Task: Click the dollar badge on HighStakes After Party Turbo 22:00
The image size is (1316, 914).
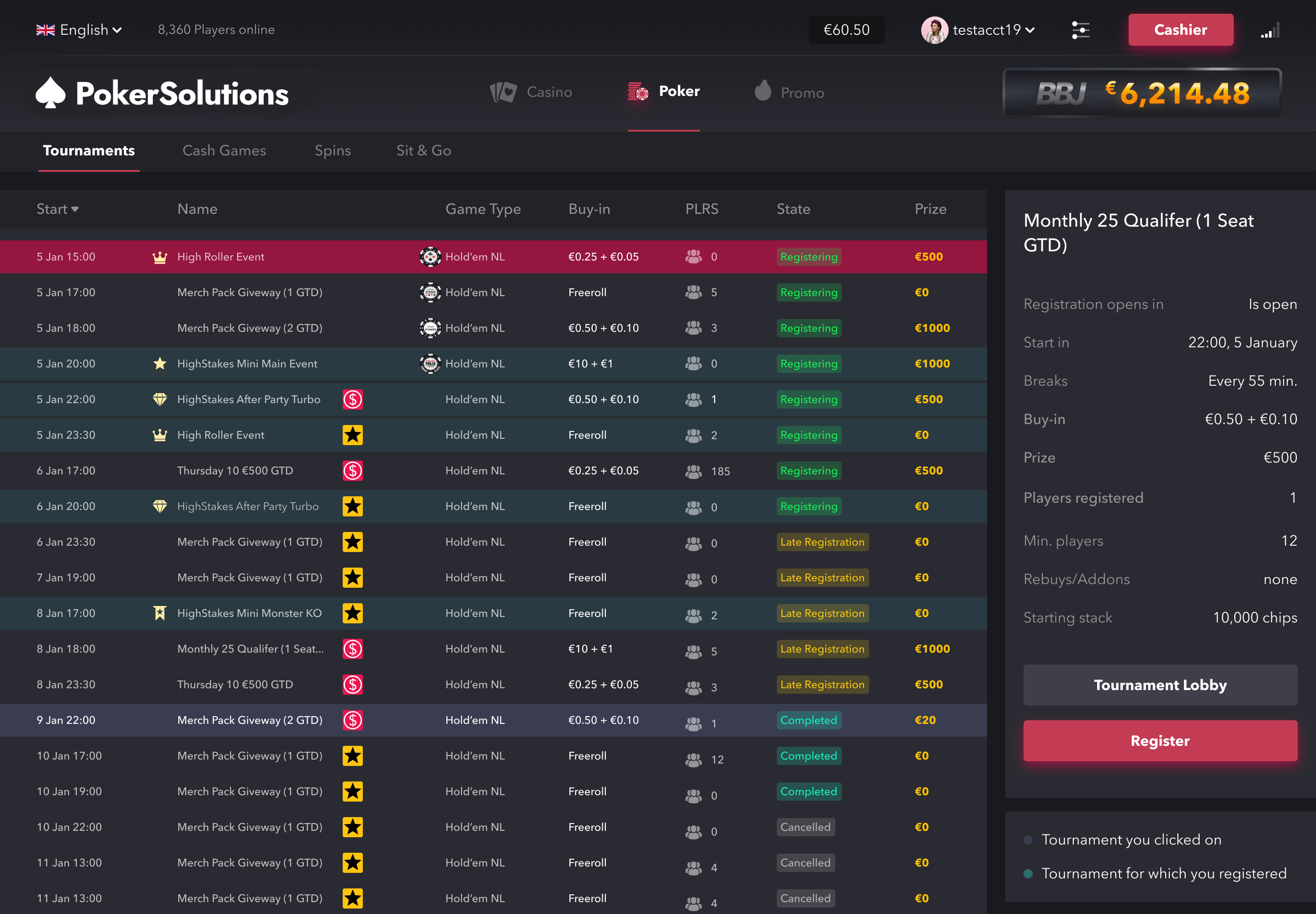Action: 353,399
